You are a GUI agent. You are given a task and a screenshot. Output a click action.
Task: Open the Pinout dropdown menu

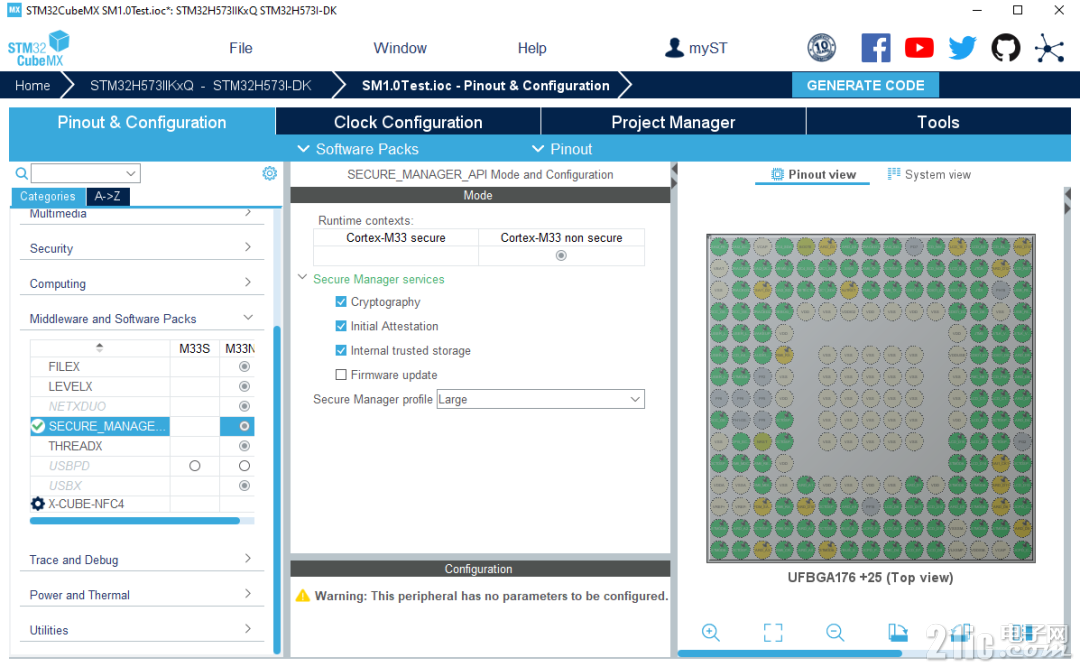point(562,149)
